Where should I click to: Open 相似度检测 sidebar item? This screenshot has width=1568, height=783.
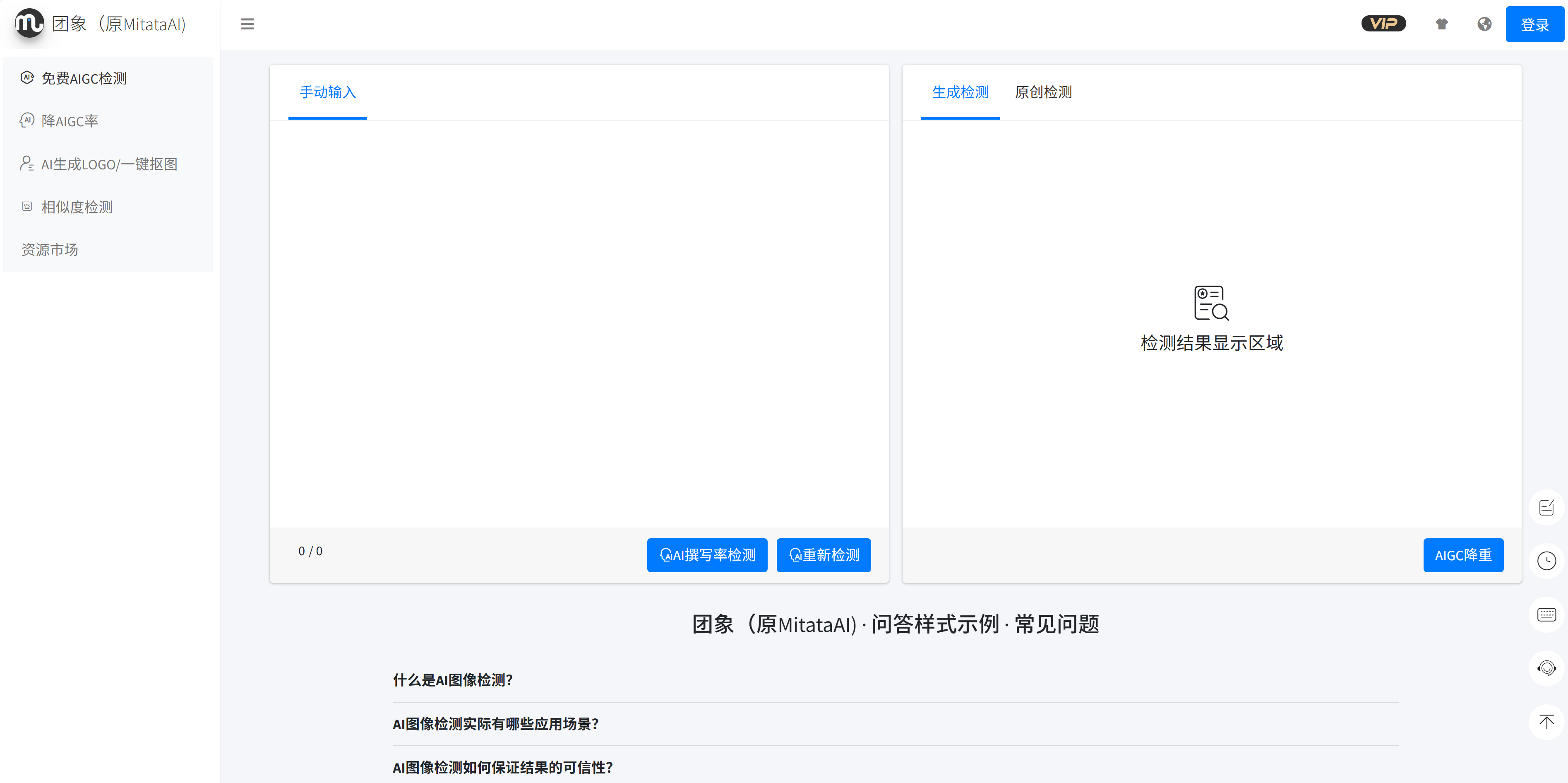108,207
